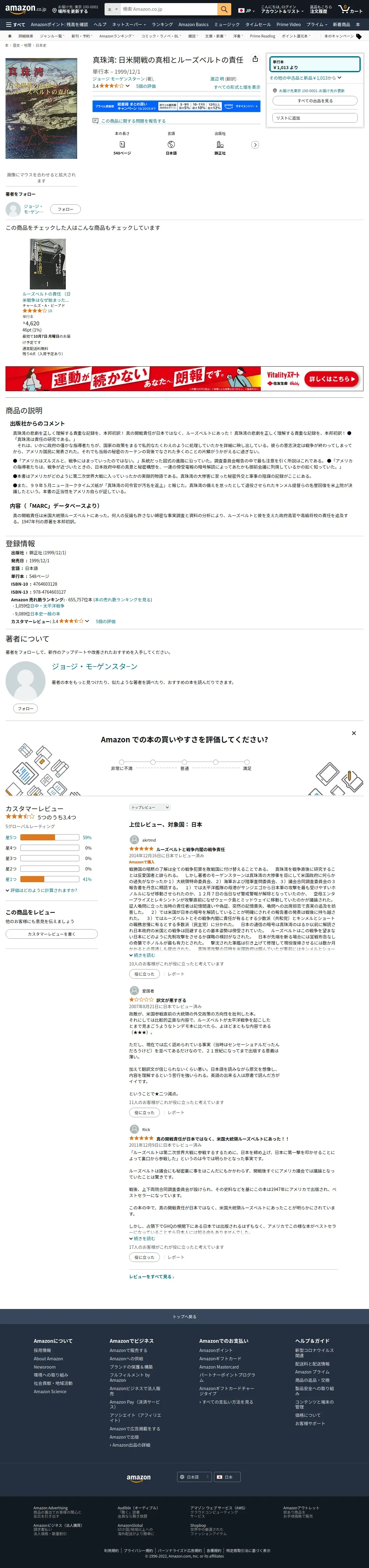Viewport: 369px width, 1568px height.
Task: Open the トップレビュー sort dropdown
Action: tap(150, 807)
